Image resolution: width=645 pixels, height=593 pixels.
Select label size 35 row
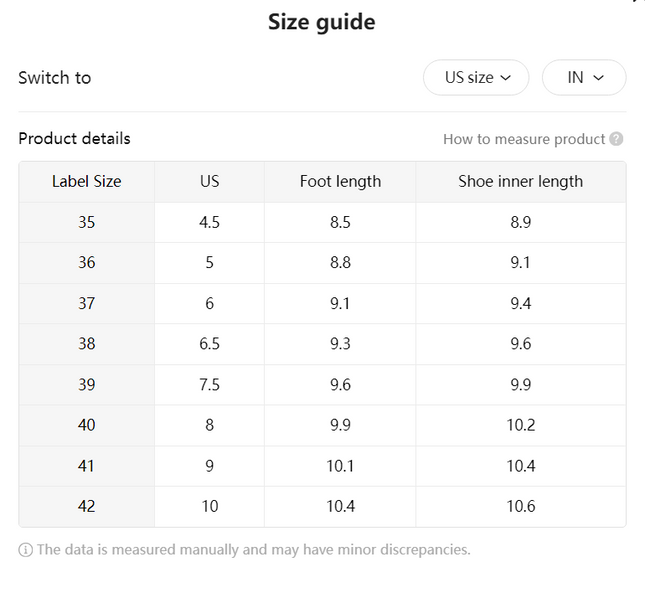pyautogui.click(x=322, y=222)
